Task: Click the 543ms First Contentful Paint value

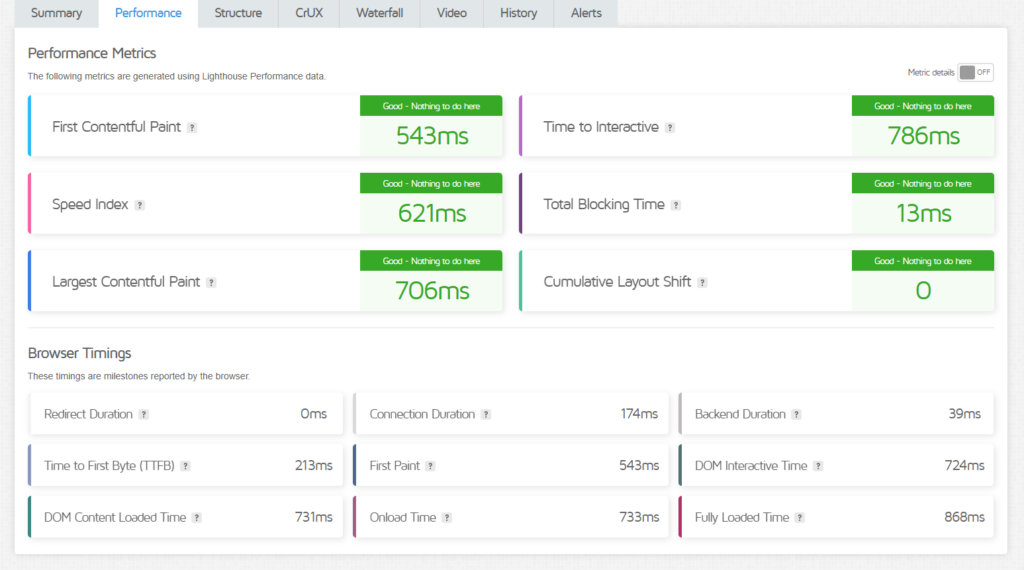Action: coord(432,136)
